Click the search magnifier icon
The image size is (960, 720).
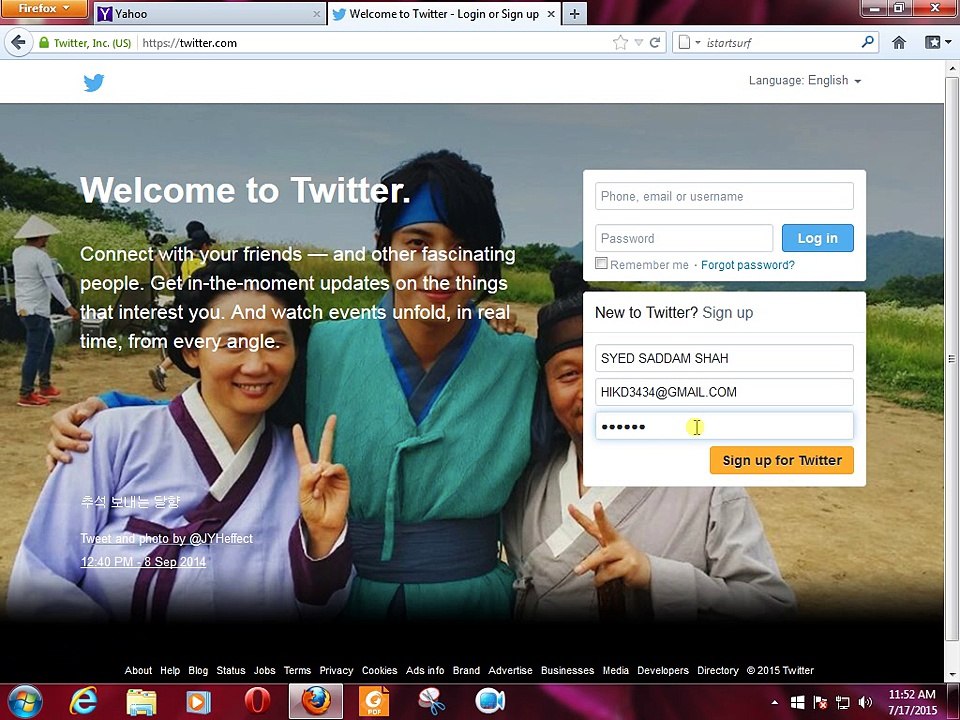[x=868, y=42]
